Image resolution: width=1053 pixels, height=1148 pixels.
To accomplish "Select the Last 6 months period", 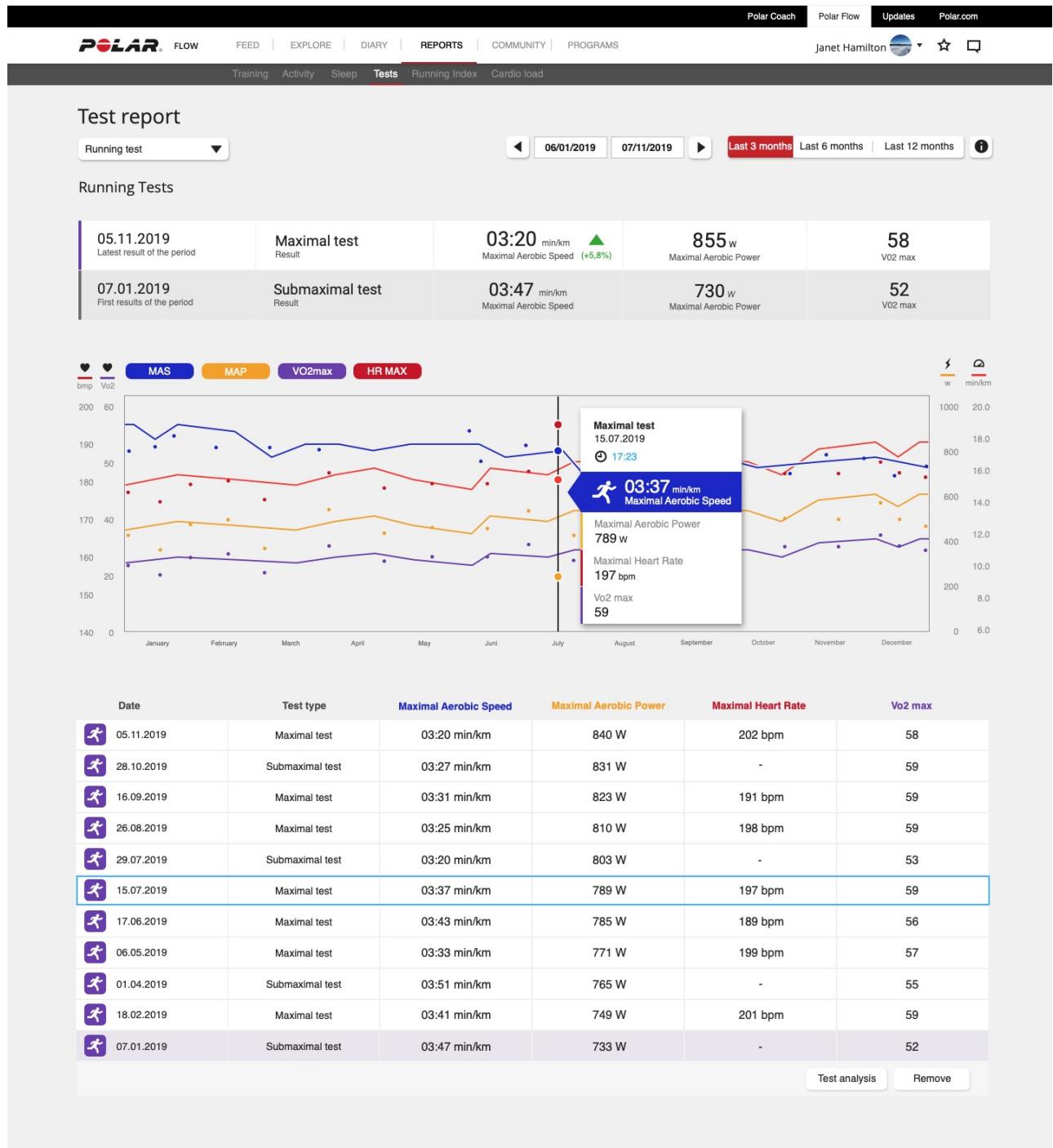I will (831, 147).
